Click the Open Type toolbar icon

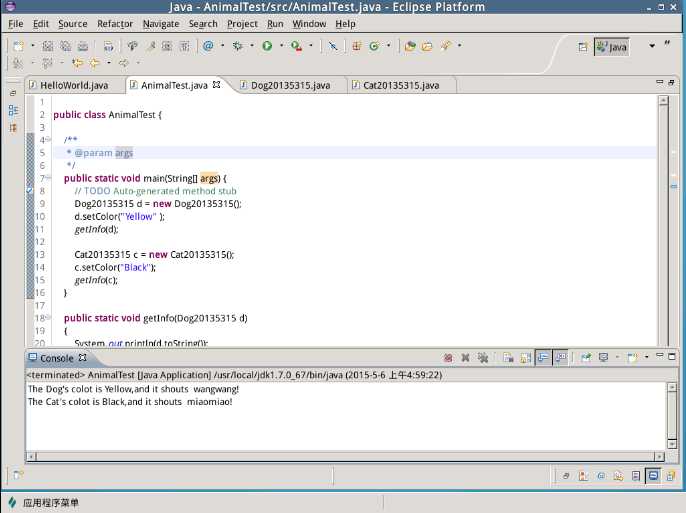click(x=410, y=46)
